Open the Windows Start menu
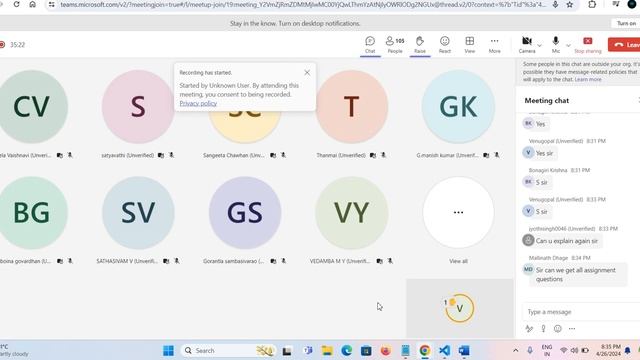The width and height of the screenshot is (640, 360). [x=168, y=350]
